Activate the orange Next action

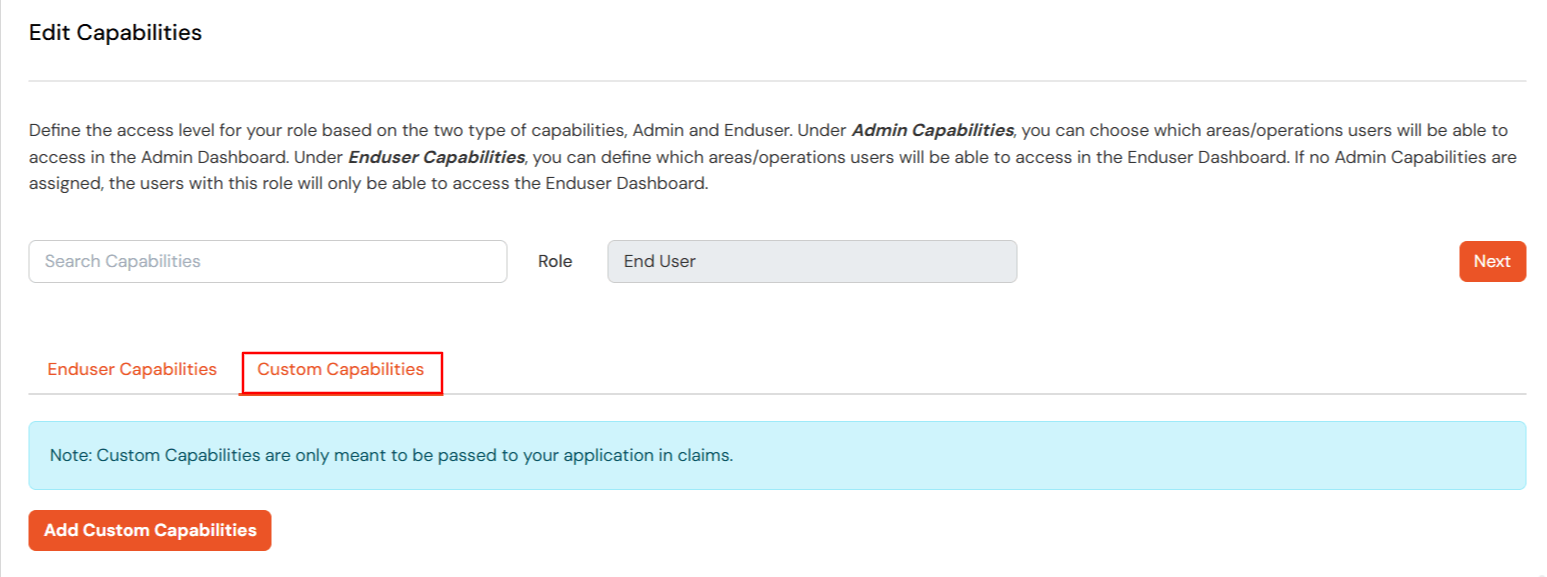1492,261
